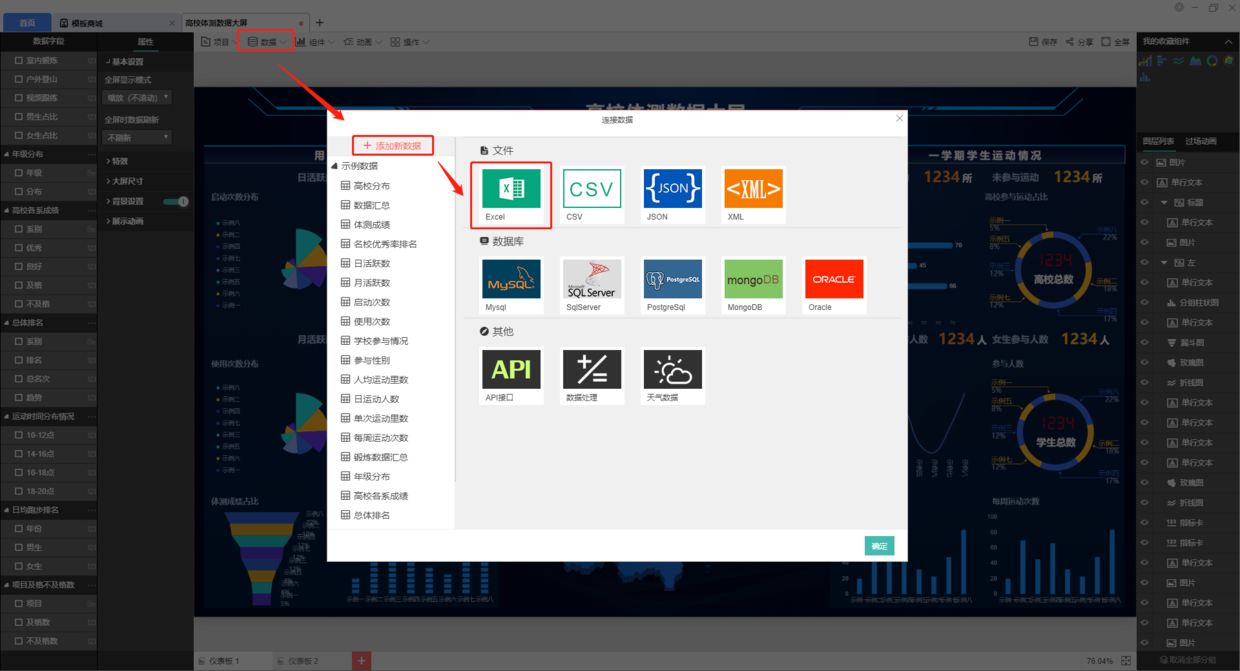Open the 组件 toolbar menu
1240x671 pixels.
pos(316,42)
